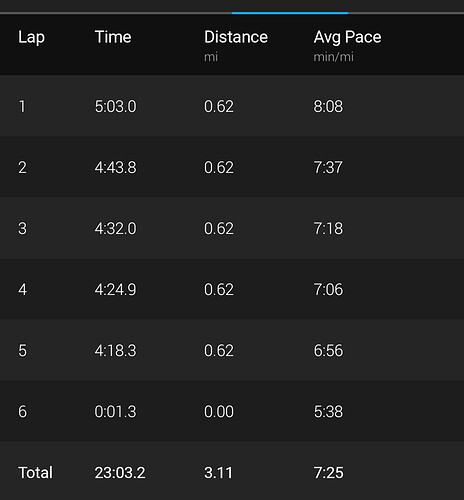Image resolution: width=464 pixels, height=500 pixels.
Task: Click lap 4 time 4:24.9
Action: (x=116, y=289)
